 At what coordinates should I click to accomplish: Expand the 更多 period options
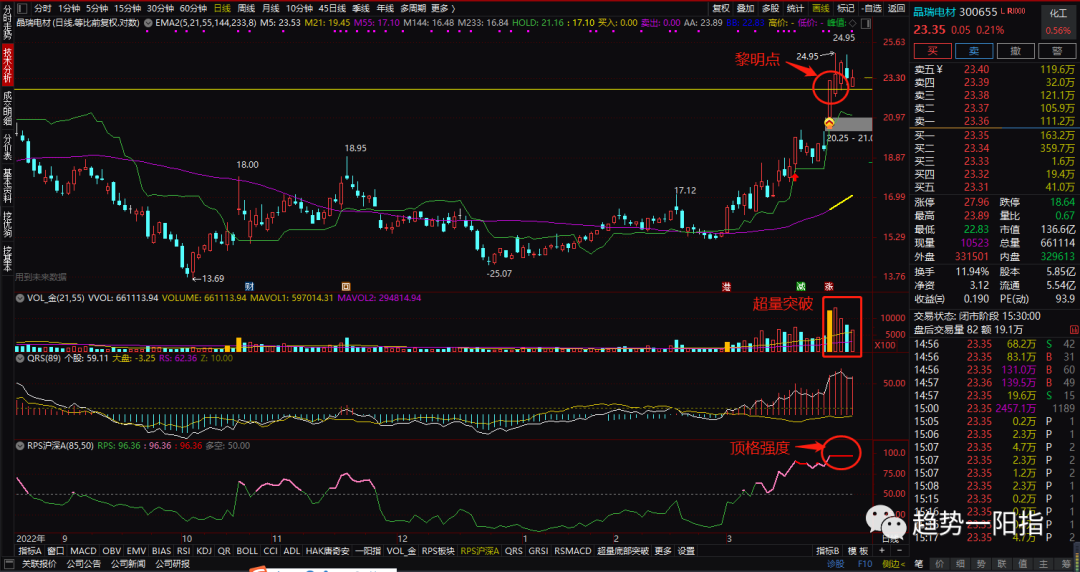(442, 8)
